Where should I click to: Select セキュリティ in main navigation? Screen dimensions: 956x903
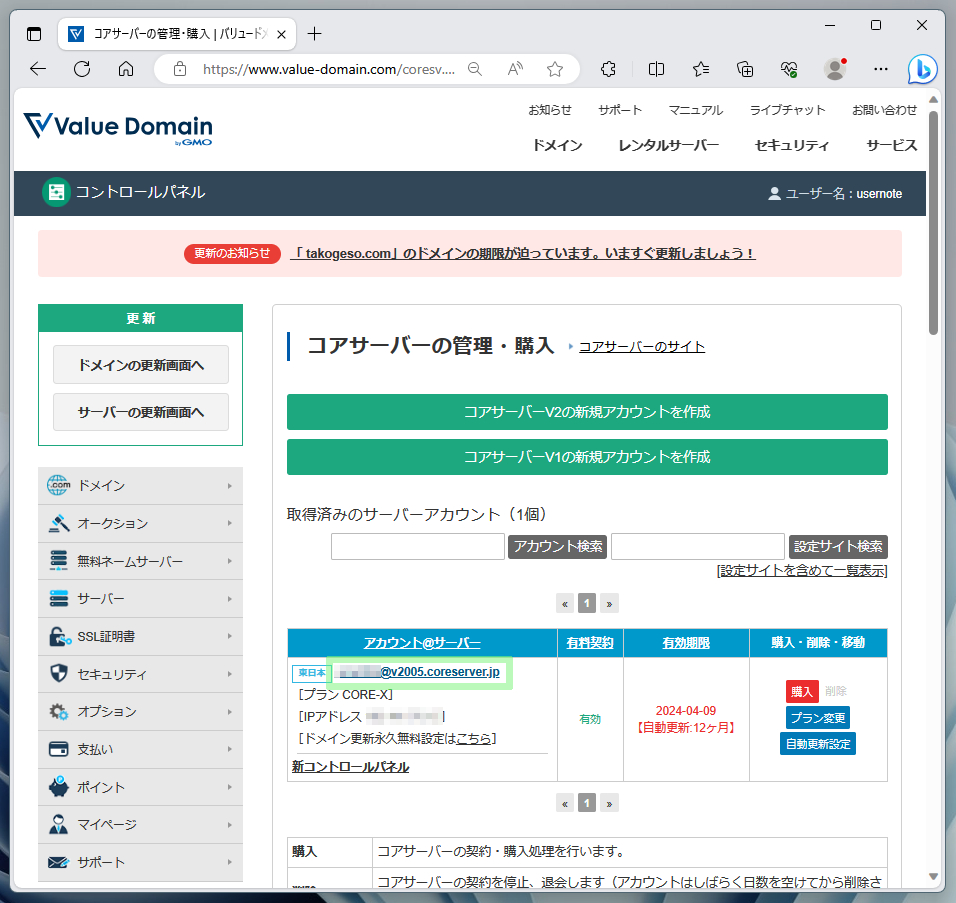[791, 145]
